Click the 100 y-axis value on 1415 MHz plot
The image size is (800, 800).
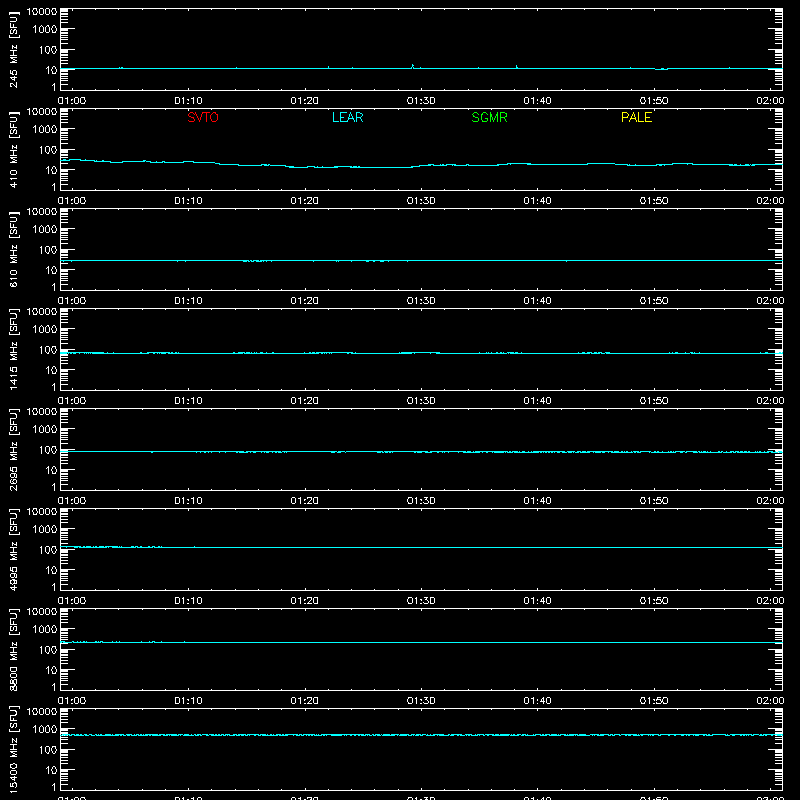[48, 350]
